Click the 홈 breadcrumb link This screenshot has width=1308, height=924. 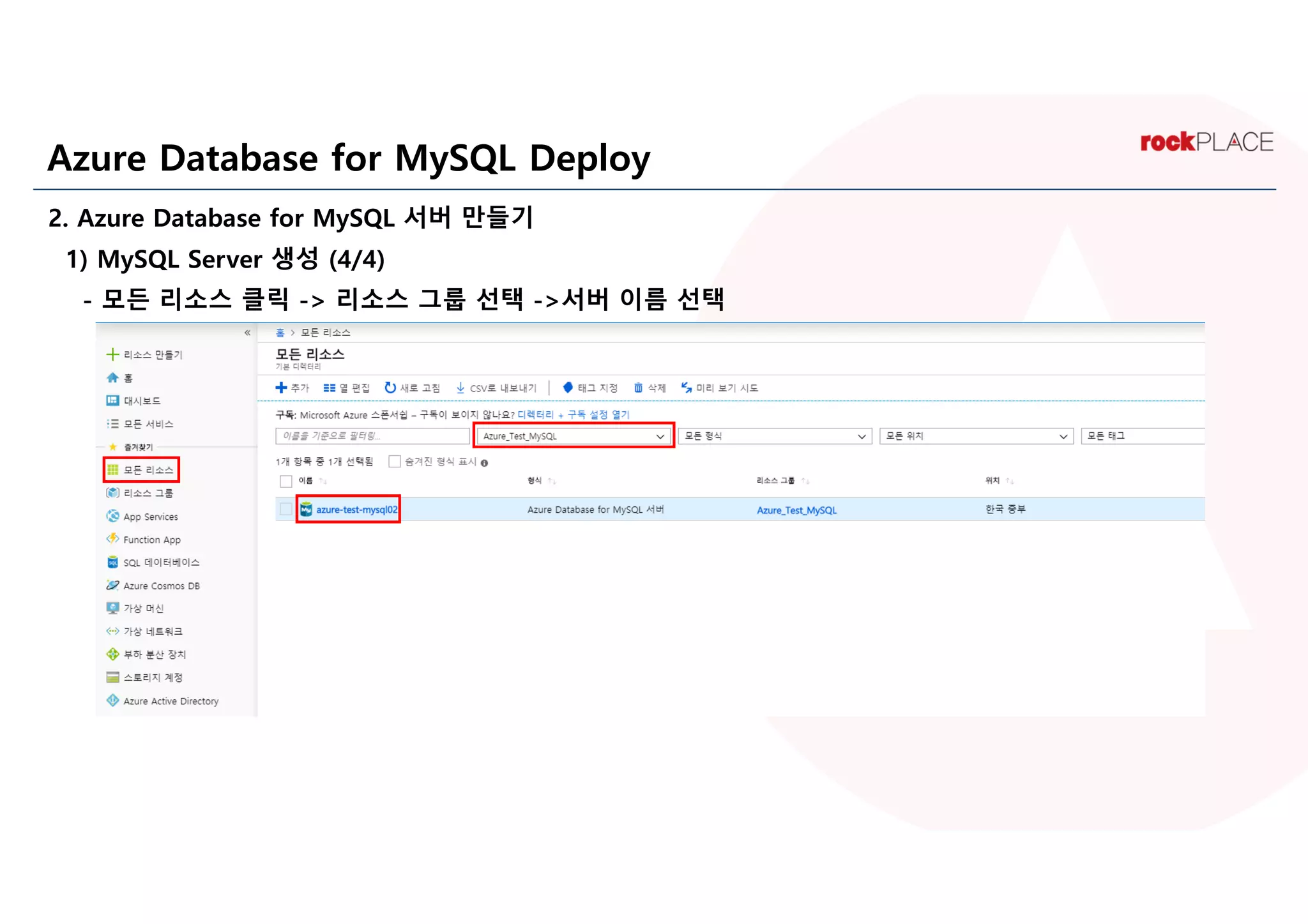pyautogui.click(x=280, y=333)
